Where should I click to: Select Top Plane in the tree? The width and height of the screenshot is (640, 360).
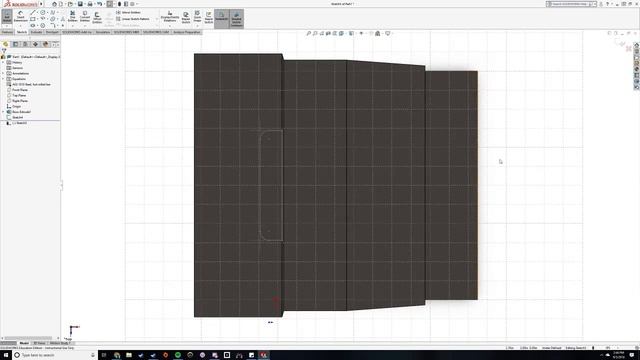[16, 96]
